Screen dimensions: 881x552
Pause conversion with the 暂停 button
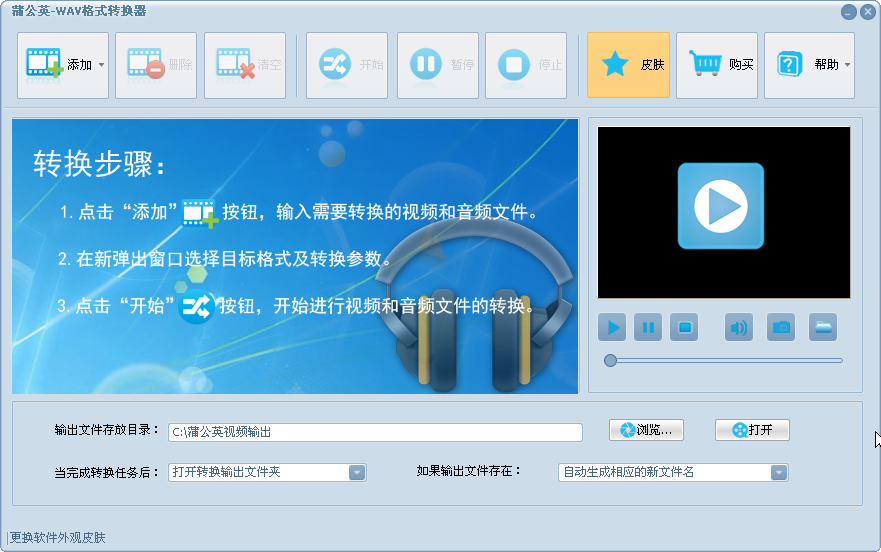coord(438,65)
